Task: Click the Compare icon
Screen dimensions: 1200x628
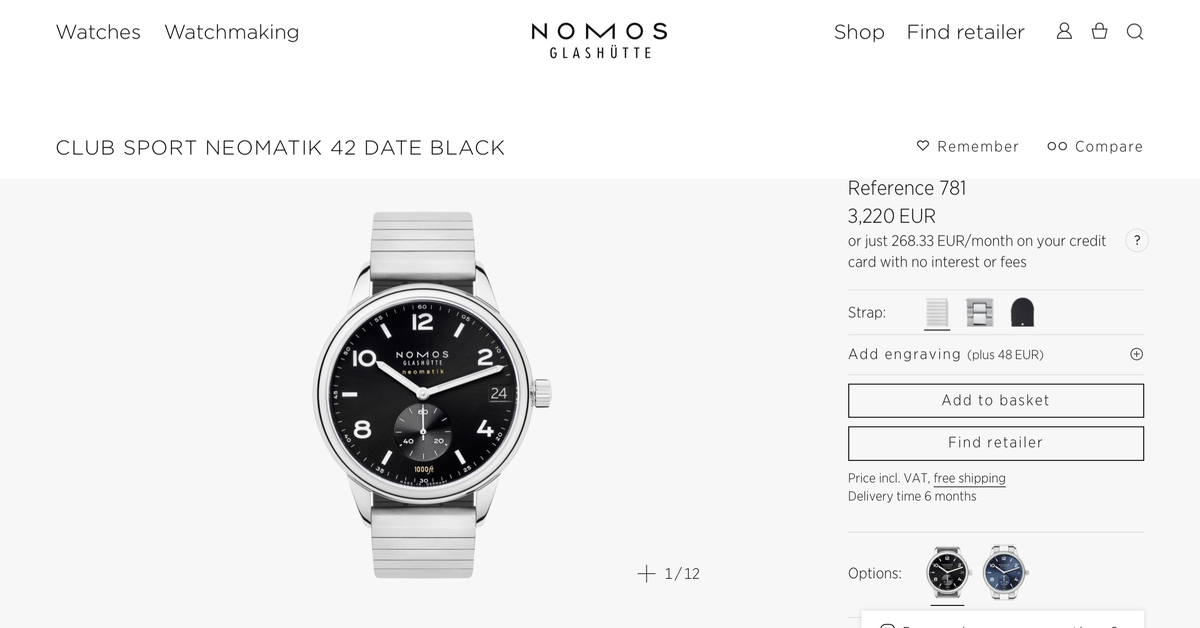Action: tap(1057, 146)
